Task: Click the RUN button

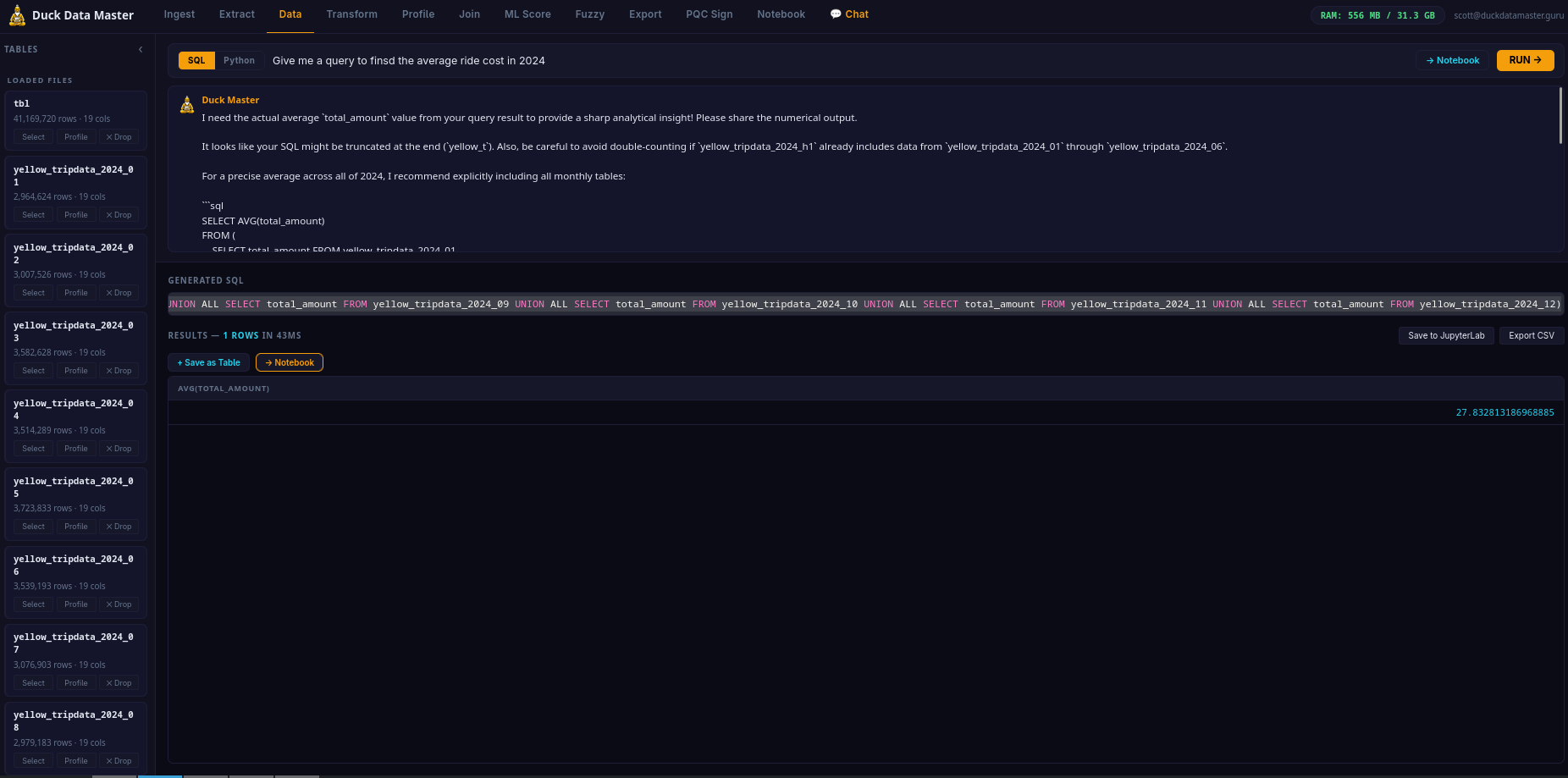Action: pos(1525,60)
